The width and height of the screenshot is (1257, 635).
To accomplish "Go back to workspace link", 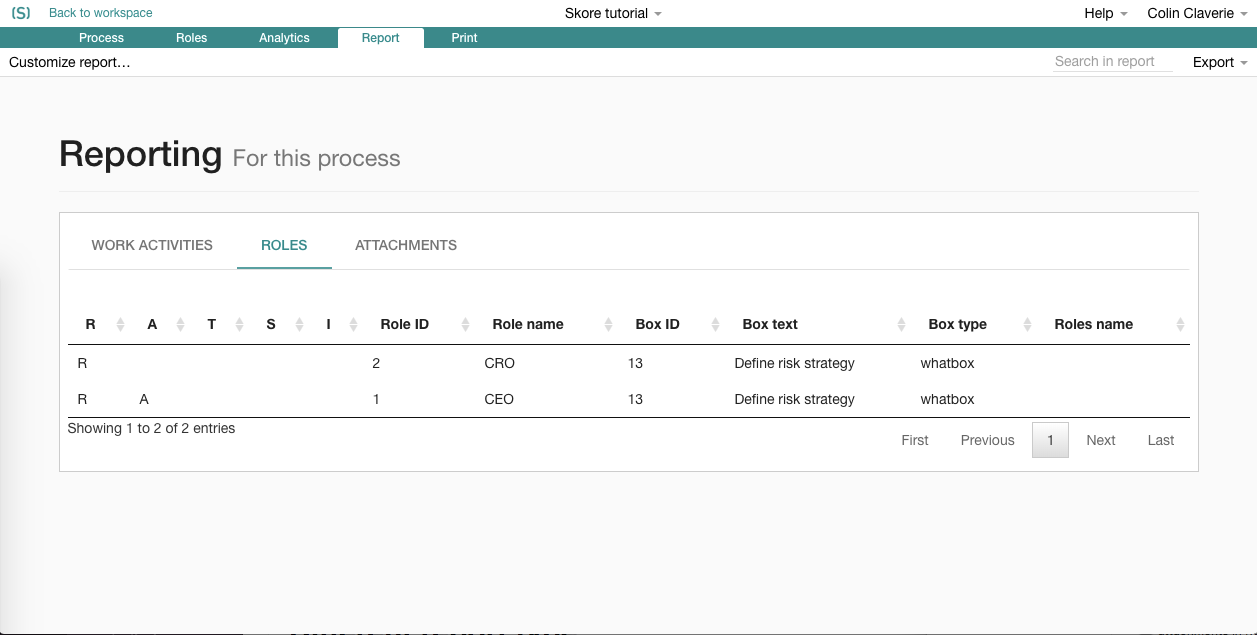I will pyautogui.click(x=101, y=13).
